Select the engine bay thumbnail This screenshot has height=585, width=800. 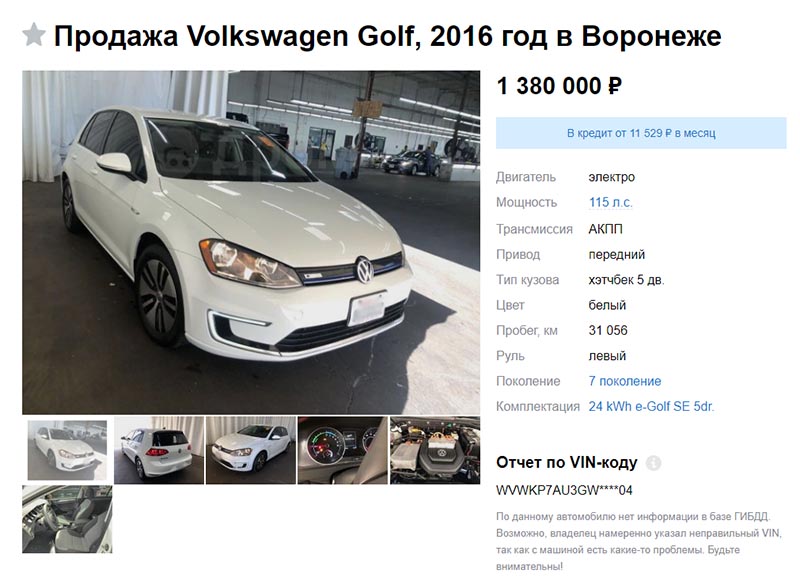tap(435, 450)
